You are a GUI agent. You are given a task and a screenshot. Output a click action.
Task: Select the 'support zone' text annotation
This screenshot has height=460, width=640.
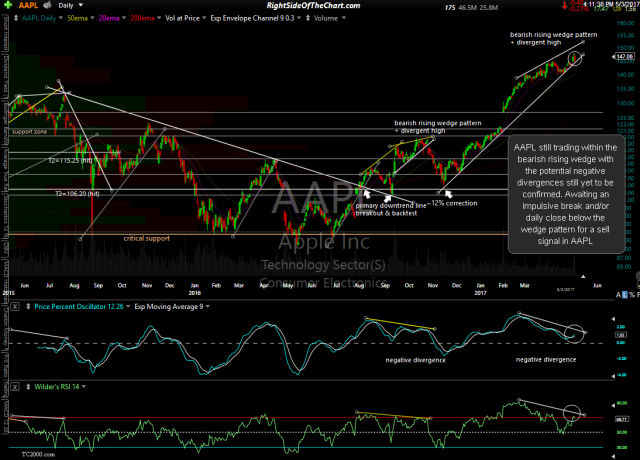click(x=29, y=131)
